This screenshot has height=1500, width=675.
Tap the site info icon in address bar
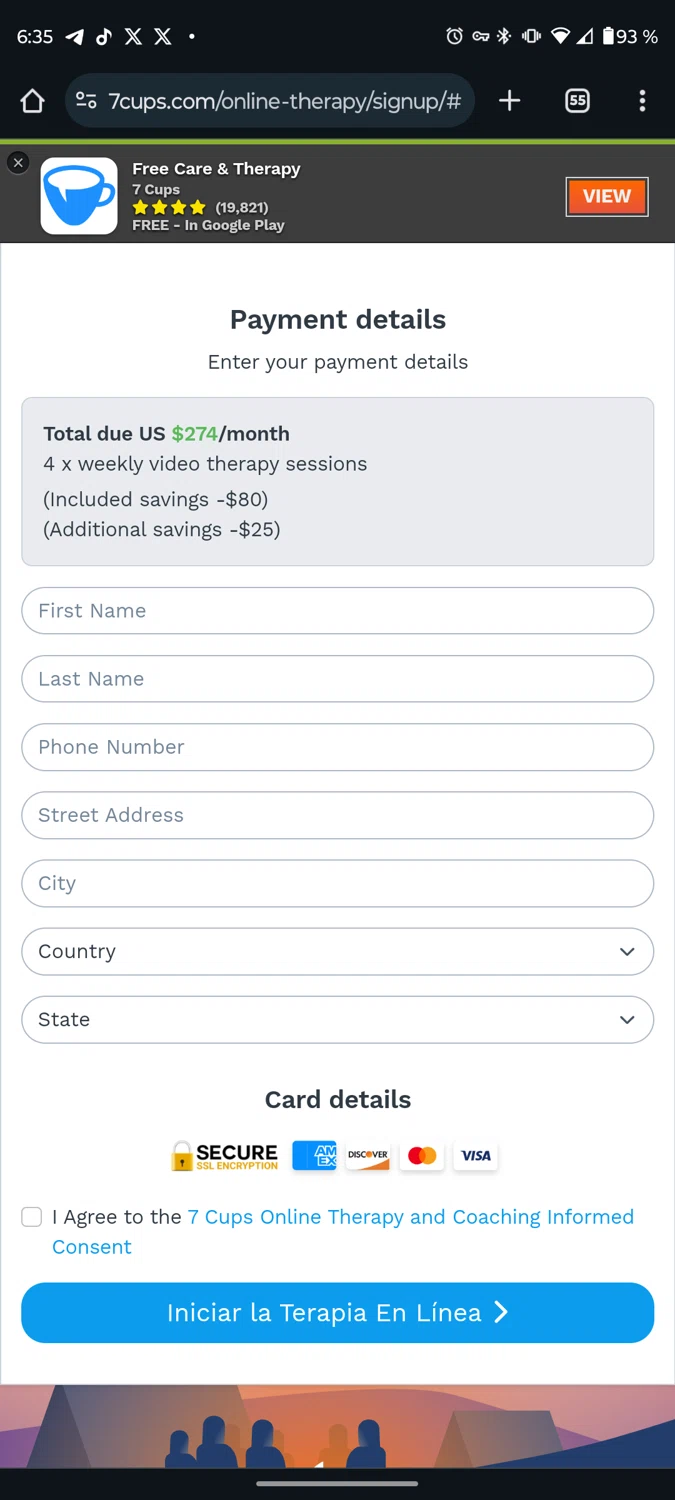[87, 101]
